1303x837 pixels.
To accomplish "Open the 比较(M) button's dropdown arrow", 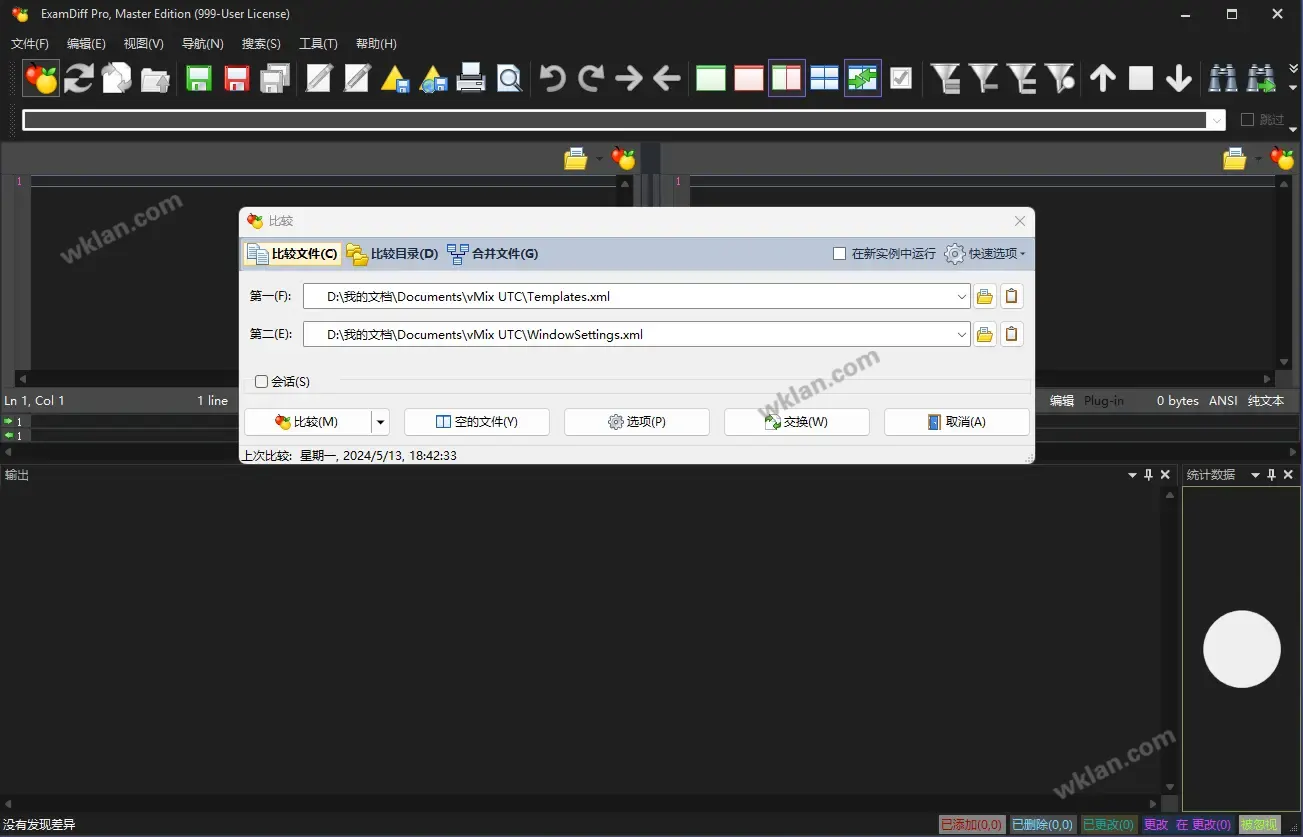I will 380,422.
